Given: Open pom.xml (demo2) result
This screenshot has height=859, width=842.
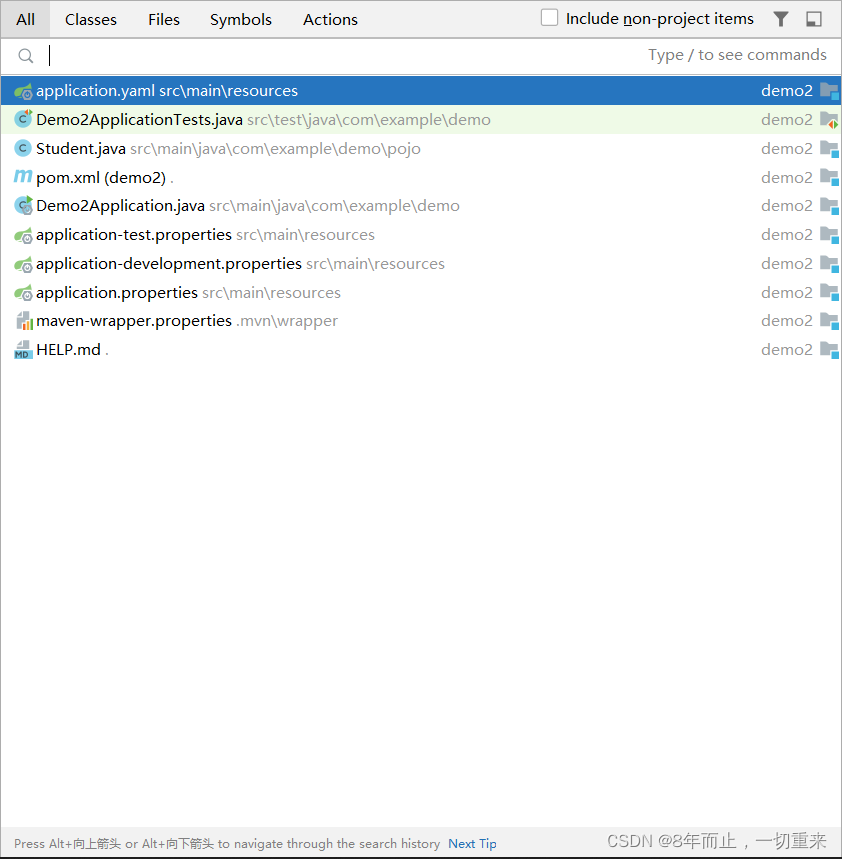Looking at the screenshot, I should 421,177.
